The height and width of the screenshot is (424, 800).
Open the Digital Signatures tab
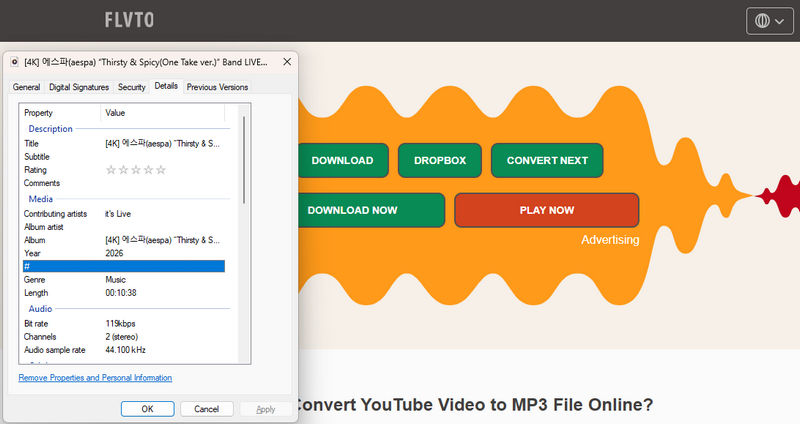coord(79,87)
